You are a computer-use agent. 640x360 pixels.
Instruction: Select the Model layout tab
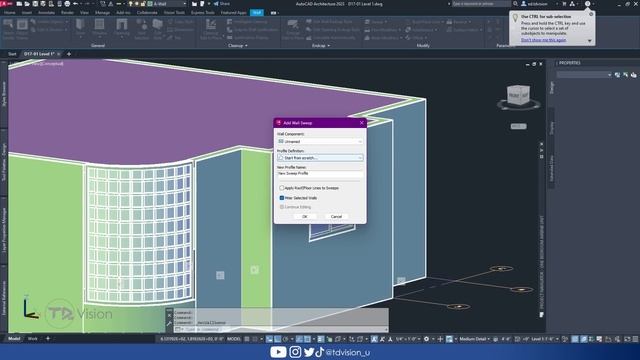coord(14,338)
